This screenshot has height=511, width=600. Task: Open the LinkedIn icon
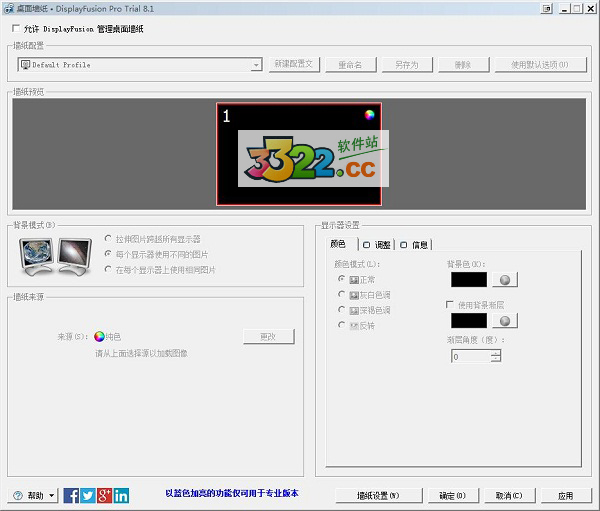(121, 496)
